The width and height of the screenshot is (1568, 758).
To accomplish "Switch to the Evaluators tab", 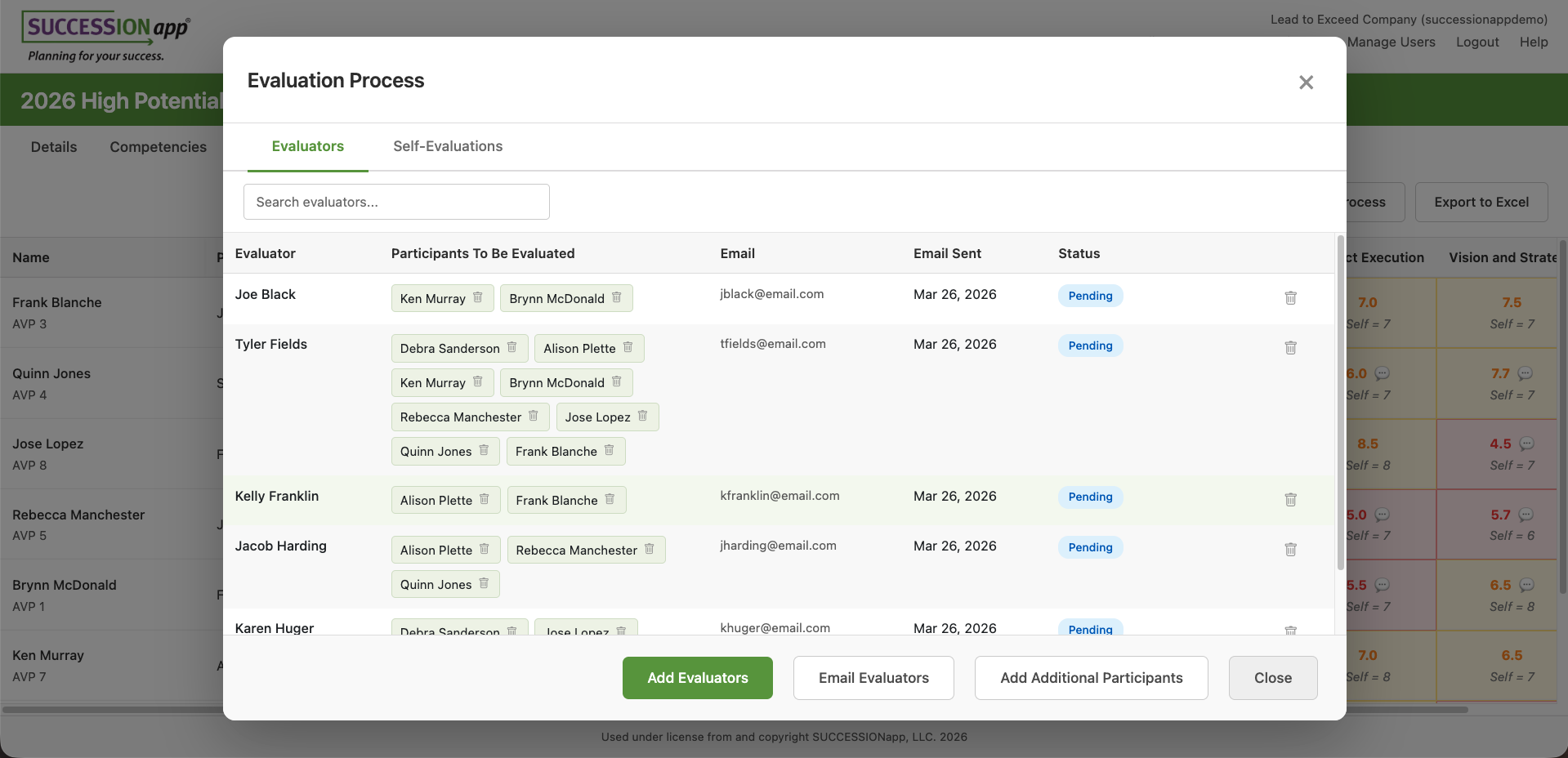I will pos(308,146).
